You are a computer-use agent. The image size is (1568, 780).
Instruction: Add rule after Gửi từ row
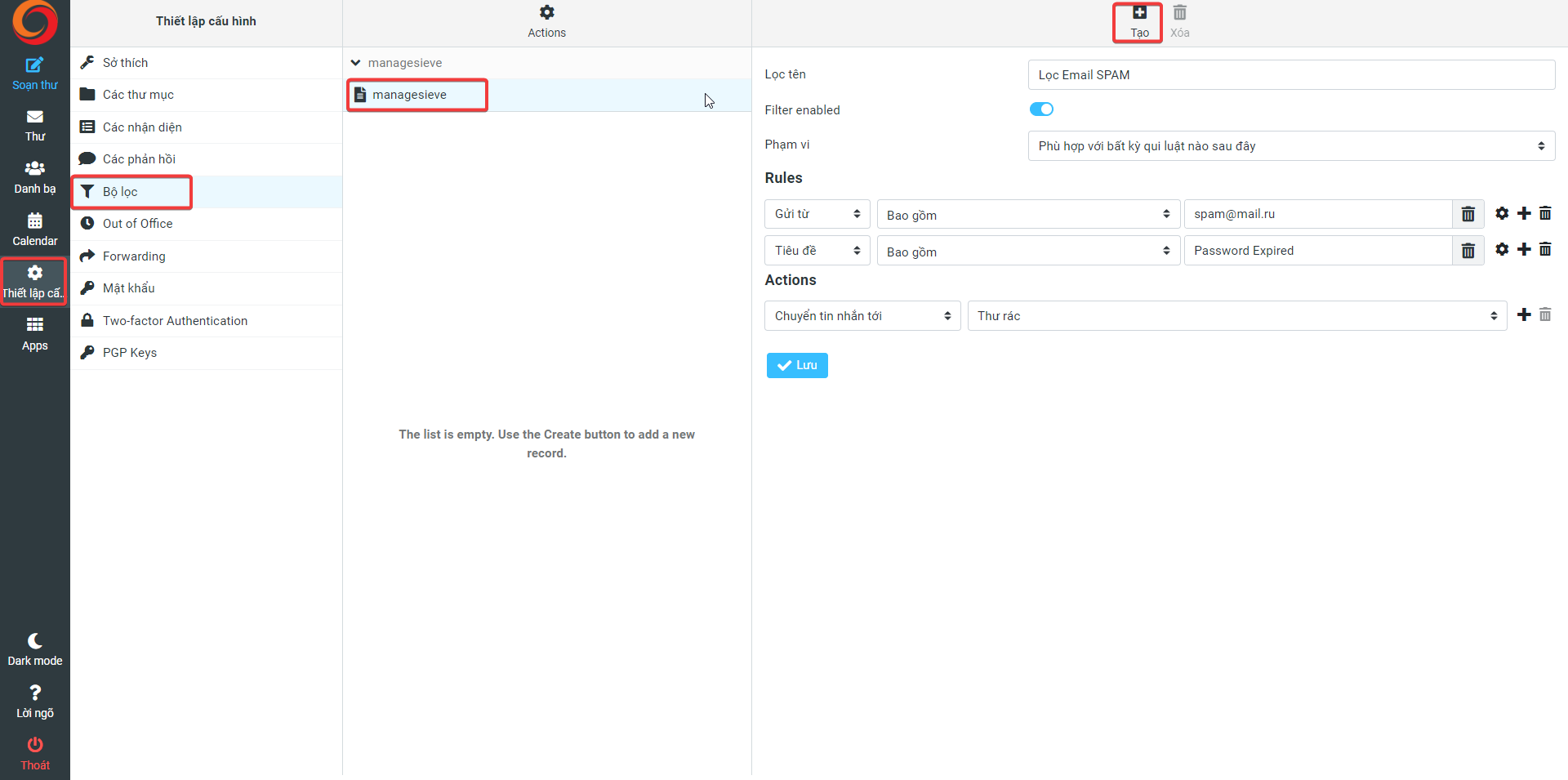(x=1524, y=213)
